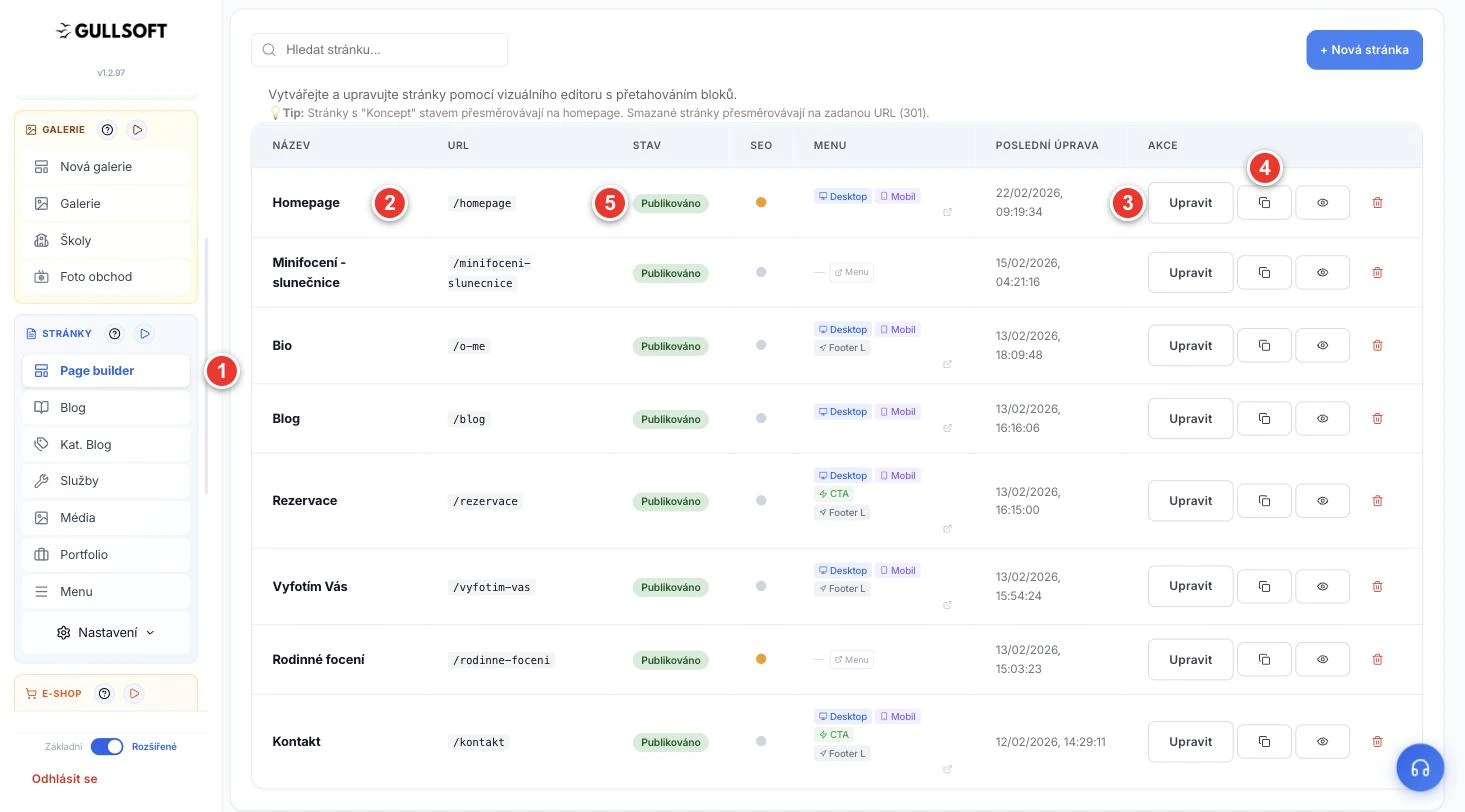Click the external link icon in Bio menu cell
Screen dimensions: 1465x812
click(947, 364)
